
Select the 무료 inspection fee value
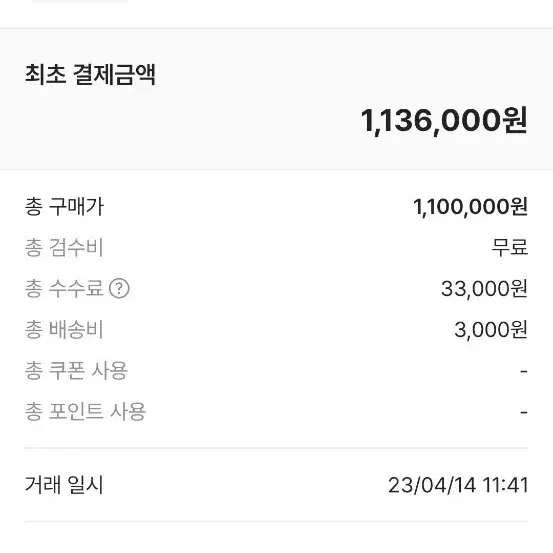point(510,247)
